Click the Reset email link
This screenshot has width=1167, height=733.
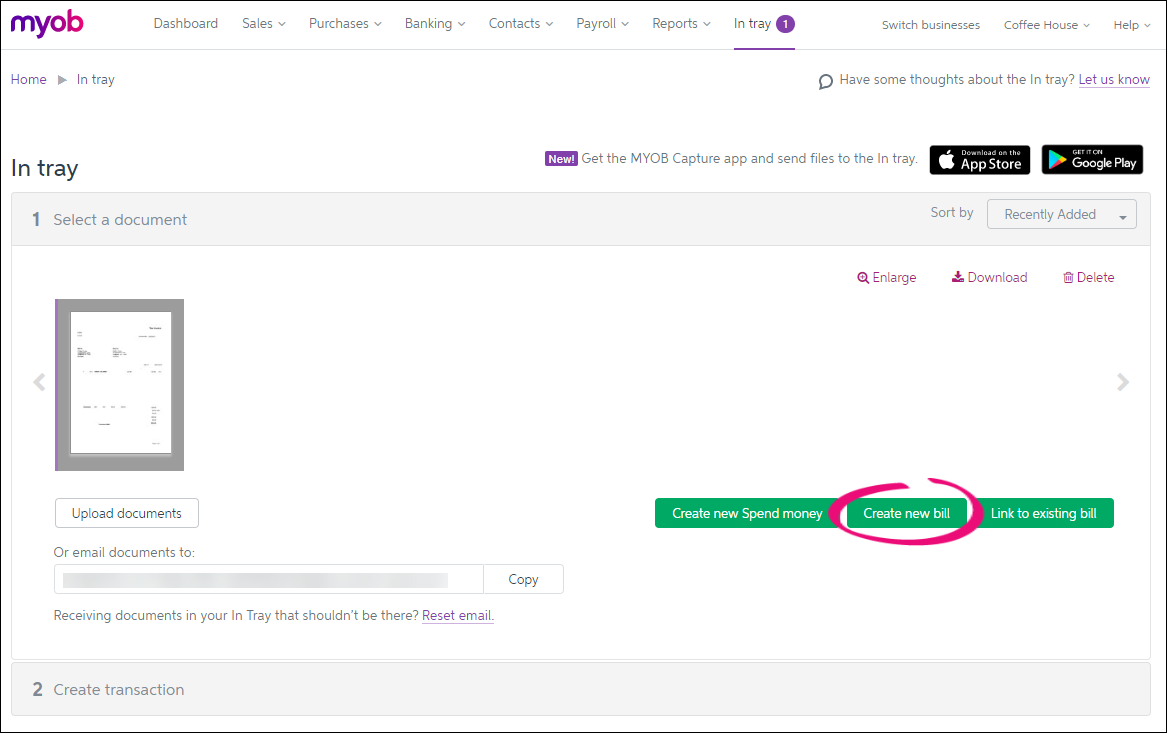pos(457,616)
